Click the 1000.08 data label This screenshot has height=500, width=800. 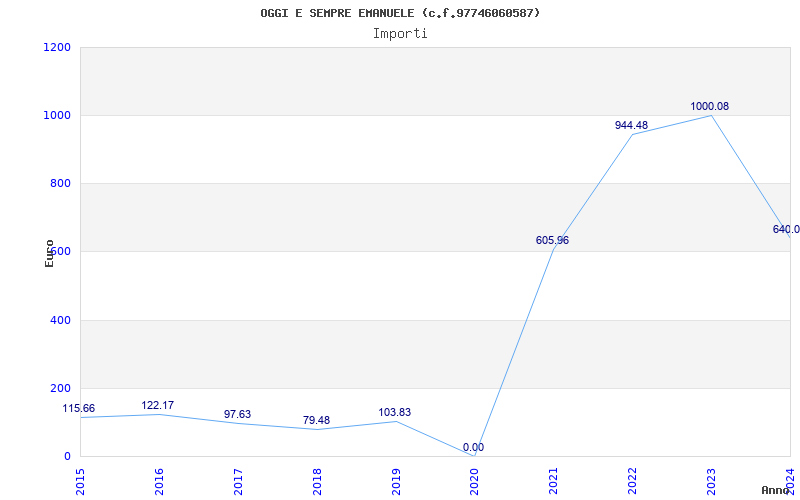point(710,107)
